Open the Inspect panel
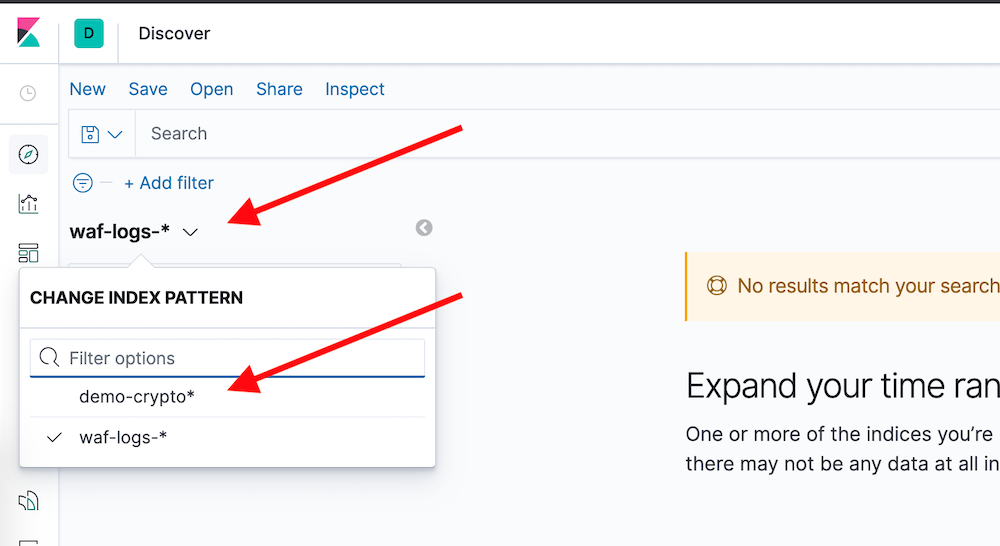The height and width of the screenshot is (546, 1000). tap(355, 89)
